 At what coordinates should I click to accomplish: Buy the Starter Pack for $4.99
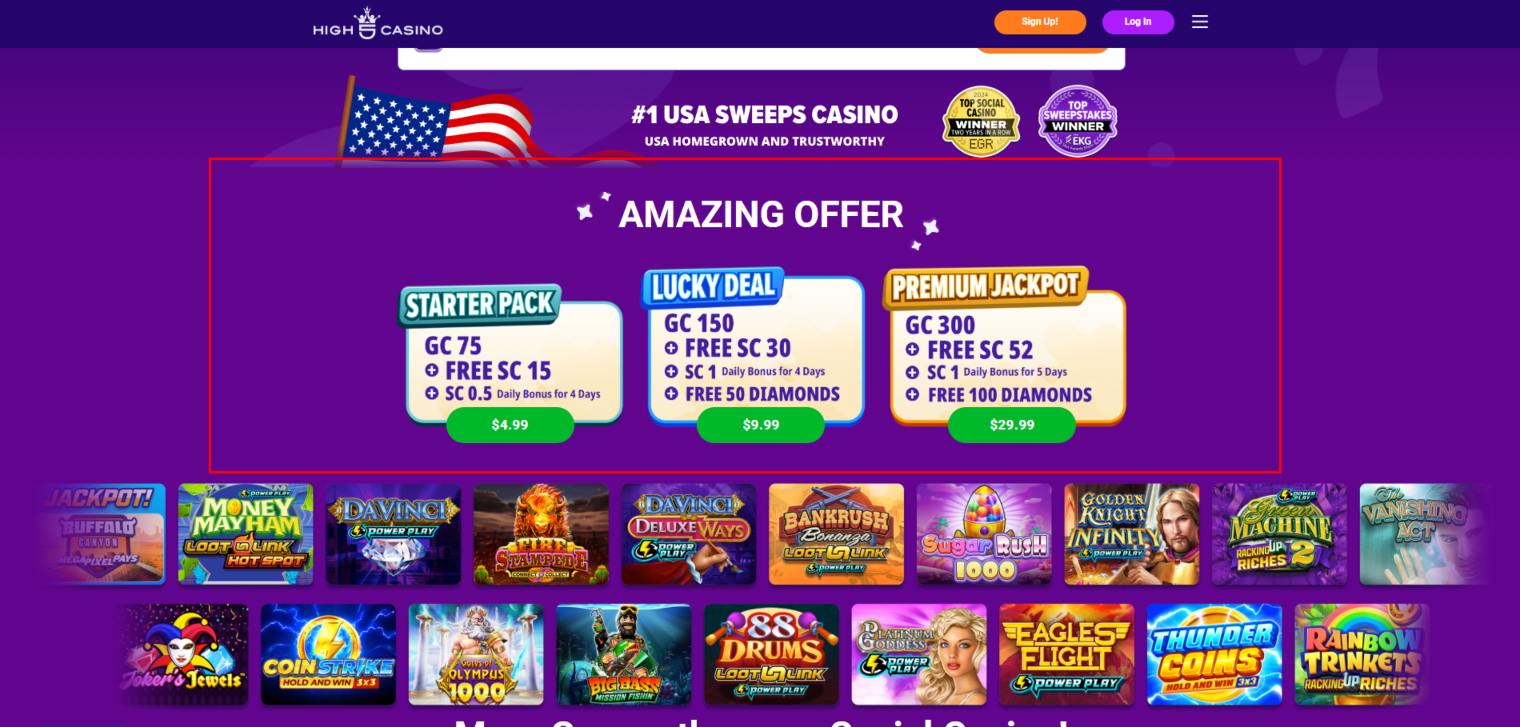(x=510, y=425)
